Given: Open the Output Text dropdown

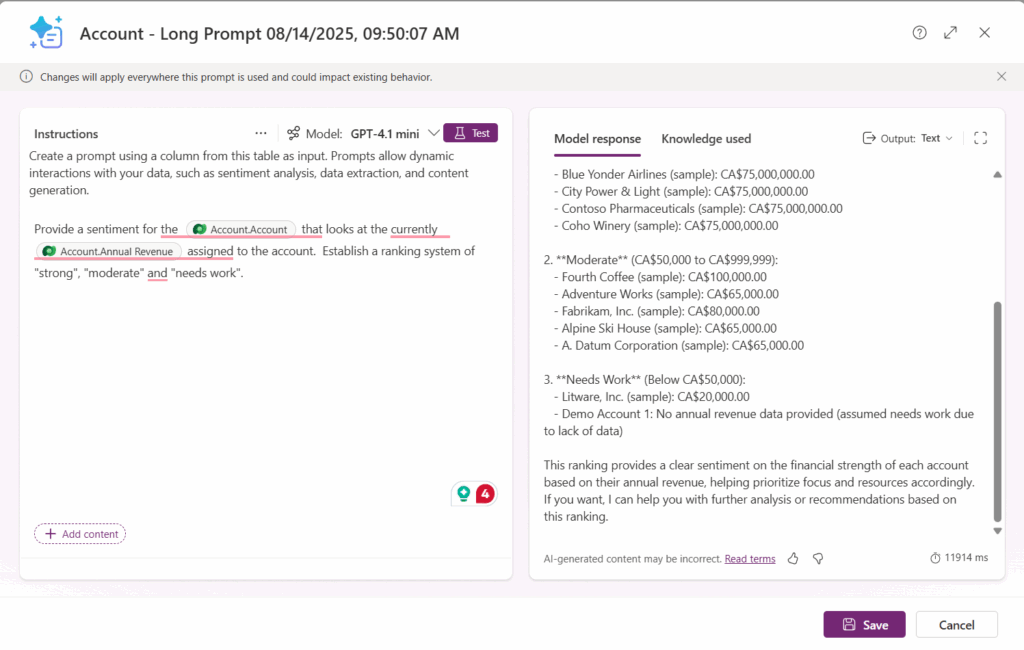Looking at the screenshot, I should tap(916, 138).
